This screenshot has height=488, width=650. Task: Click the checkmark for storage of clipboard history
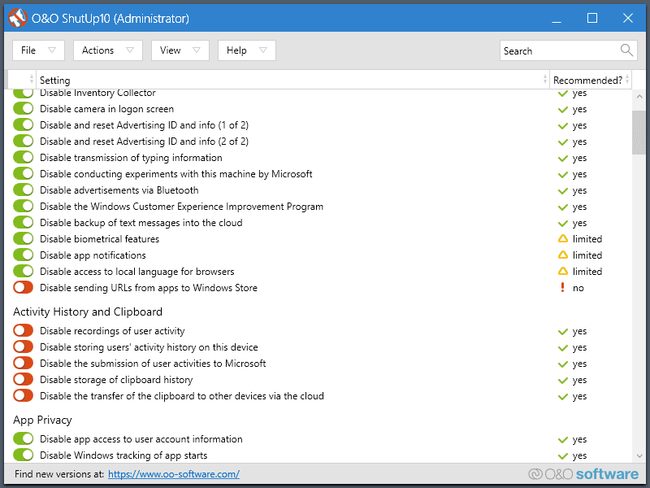563,380
